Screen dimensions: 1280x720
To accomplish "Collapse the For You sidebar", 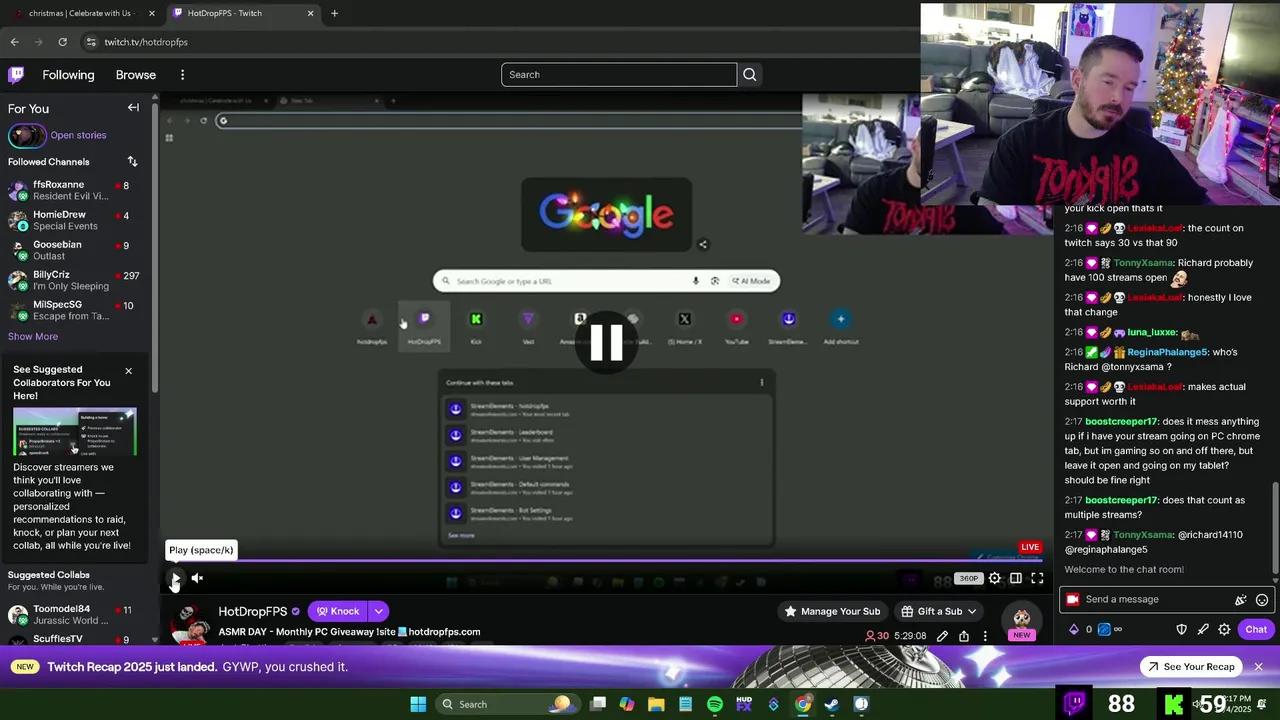I will pyautogui.click(x=133, y=108).
